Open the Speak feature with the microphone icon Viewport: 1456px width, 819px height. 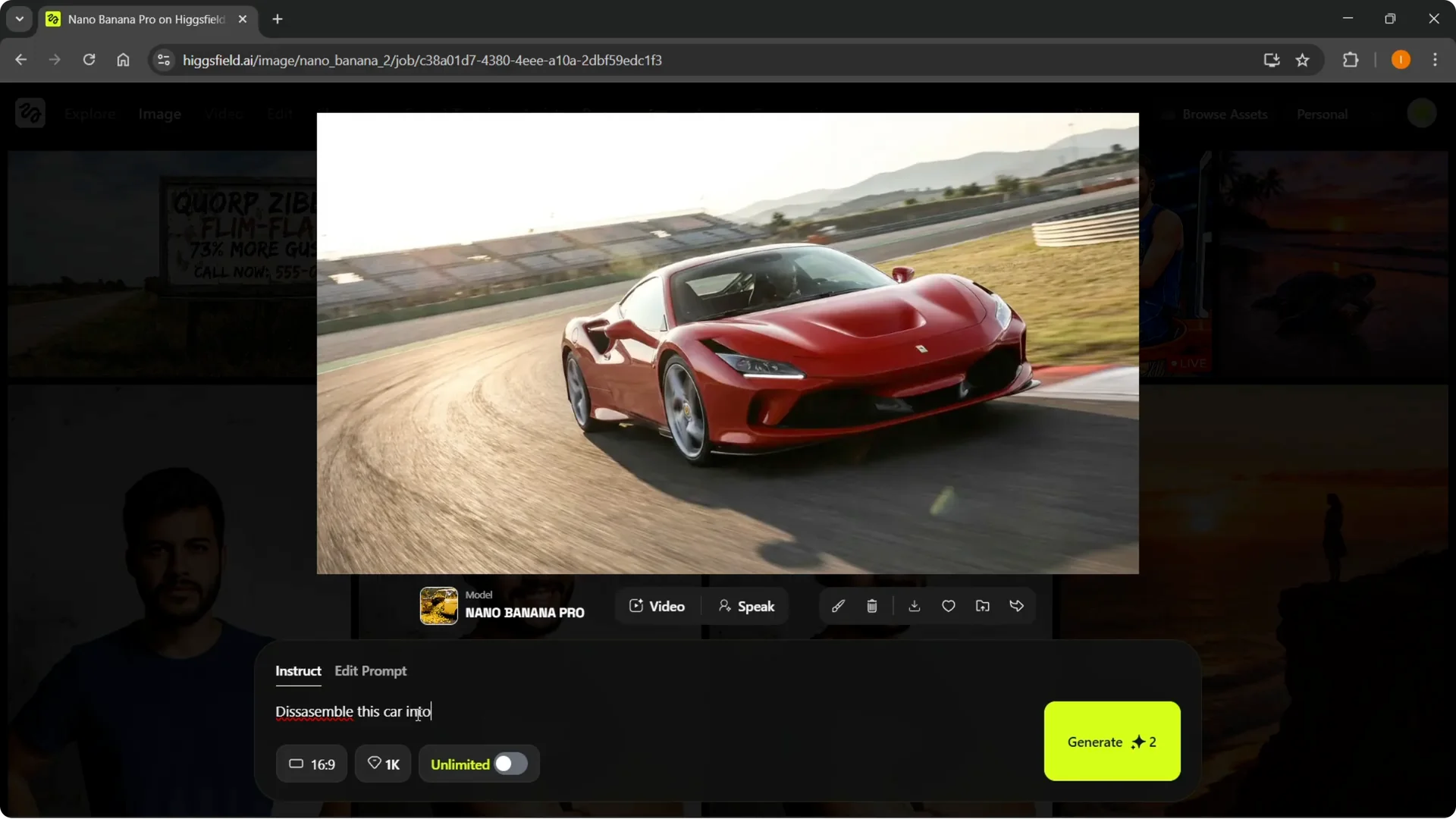click(747, 606)
